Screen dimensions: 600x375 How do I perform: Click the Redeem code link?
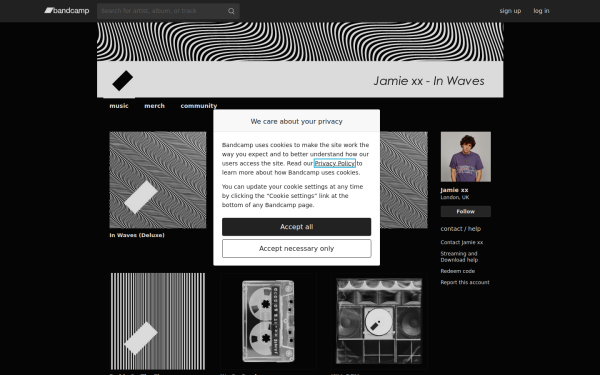[458, 271]
